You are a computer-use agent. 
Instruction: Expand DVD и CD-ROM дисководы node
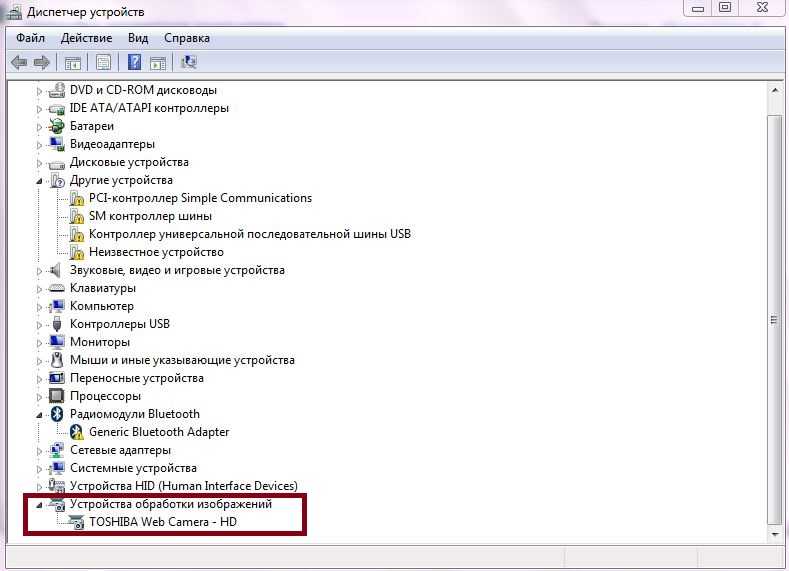tap(39, 91)
